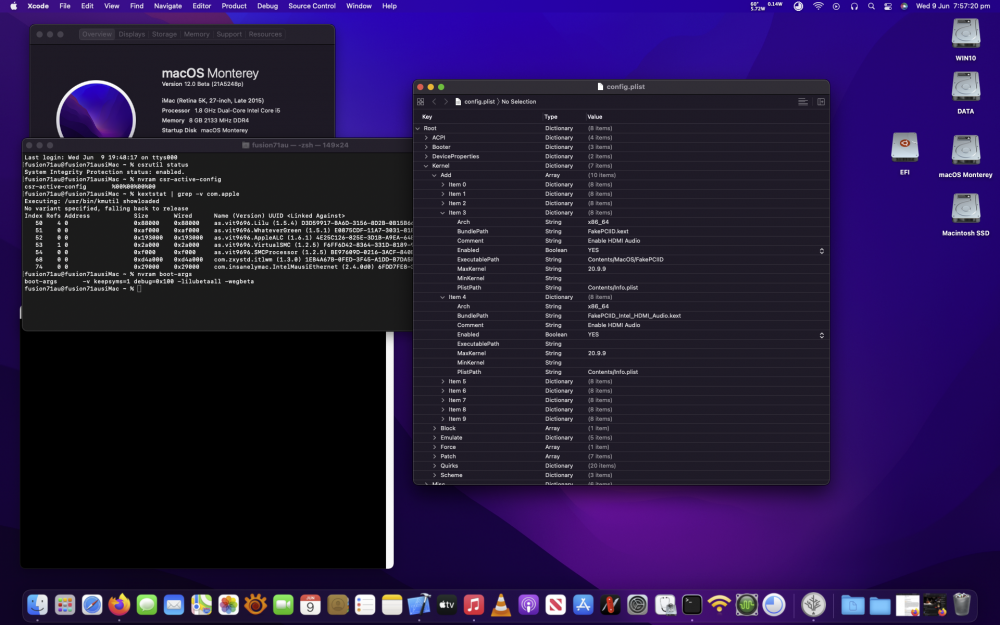The width and height of the screenshot is (1000, 625).
Task: Select the Overview tab in About This Mac
Action: coord(97,34)
